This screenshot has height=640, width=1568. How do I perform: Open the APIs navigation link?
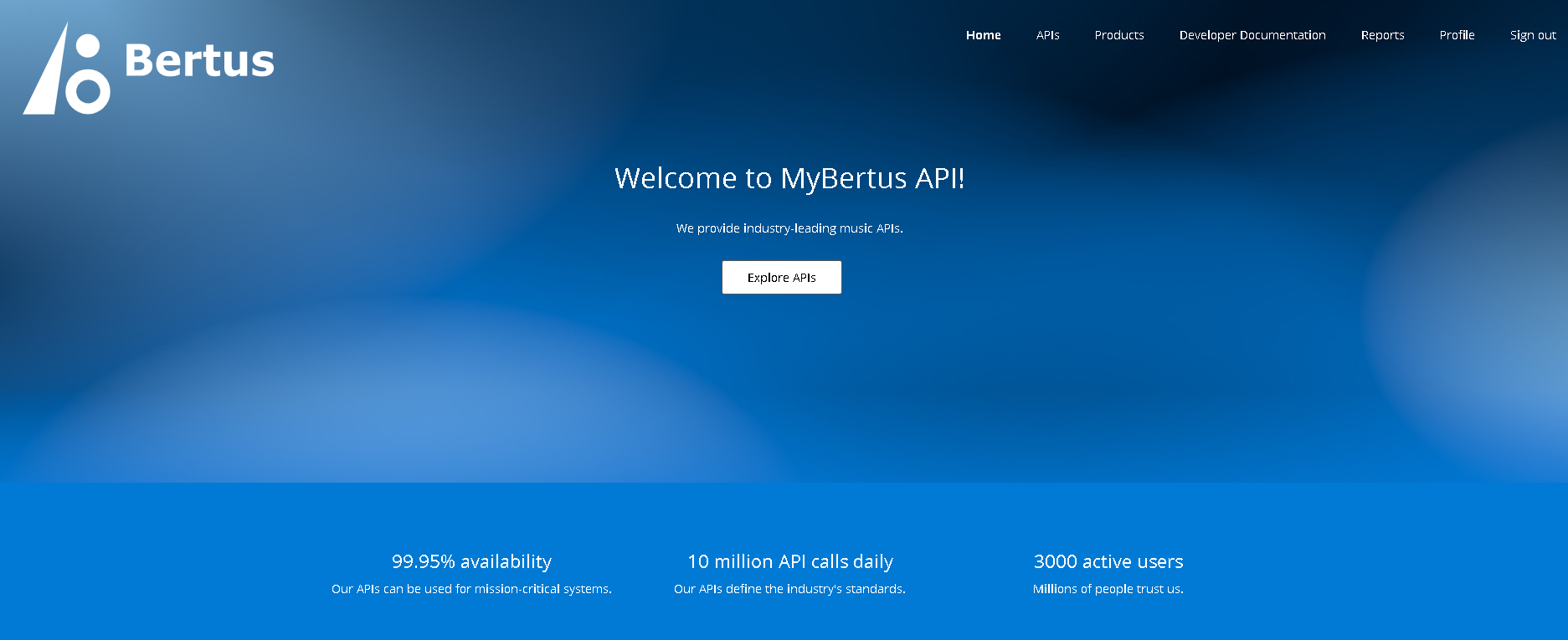pyautogui.click(x=1047, y=35)
